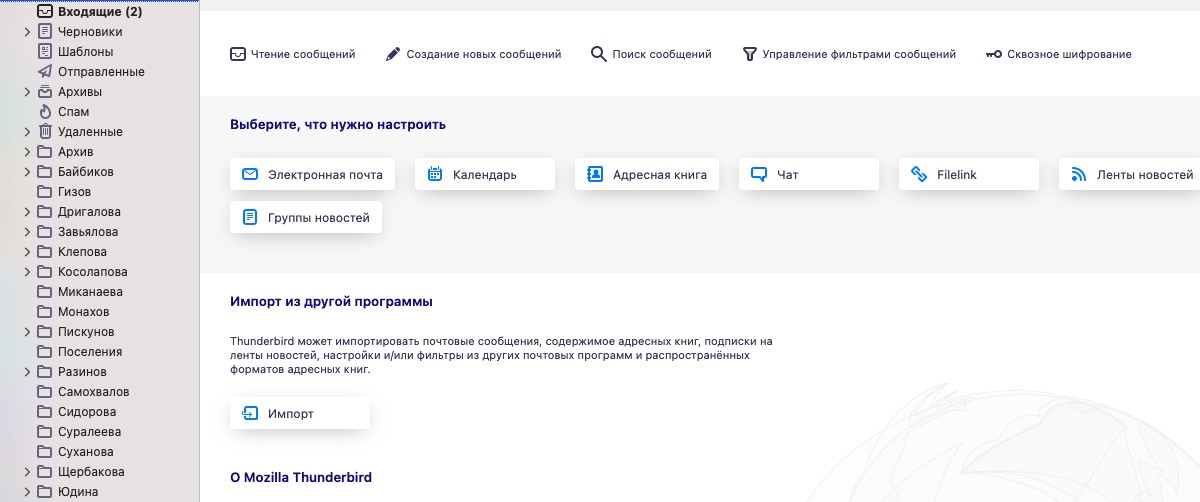Select the Отправленные folder
1200x502 pixels.
100,72
